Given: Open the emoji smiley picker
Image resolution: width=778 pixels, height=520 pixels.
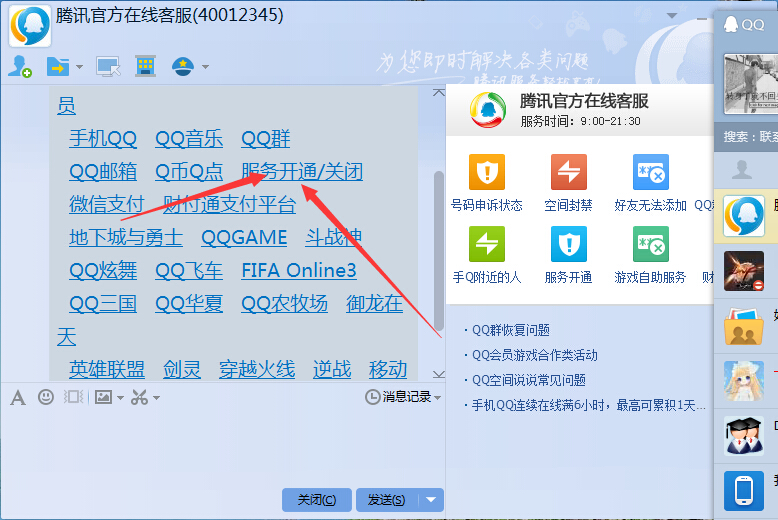Looking at the screenshot, I should 46,397.
